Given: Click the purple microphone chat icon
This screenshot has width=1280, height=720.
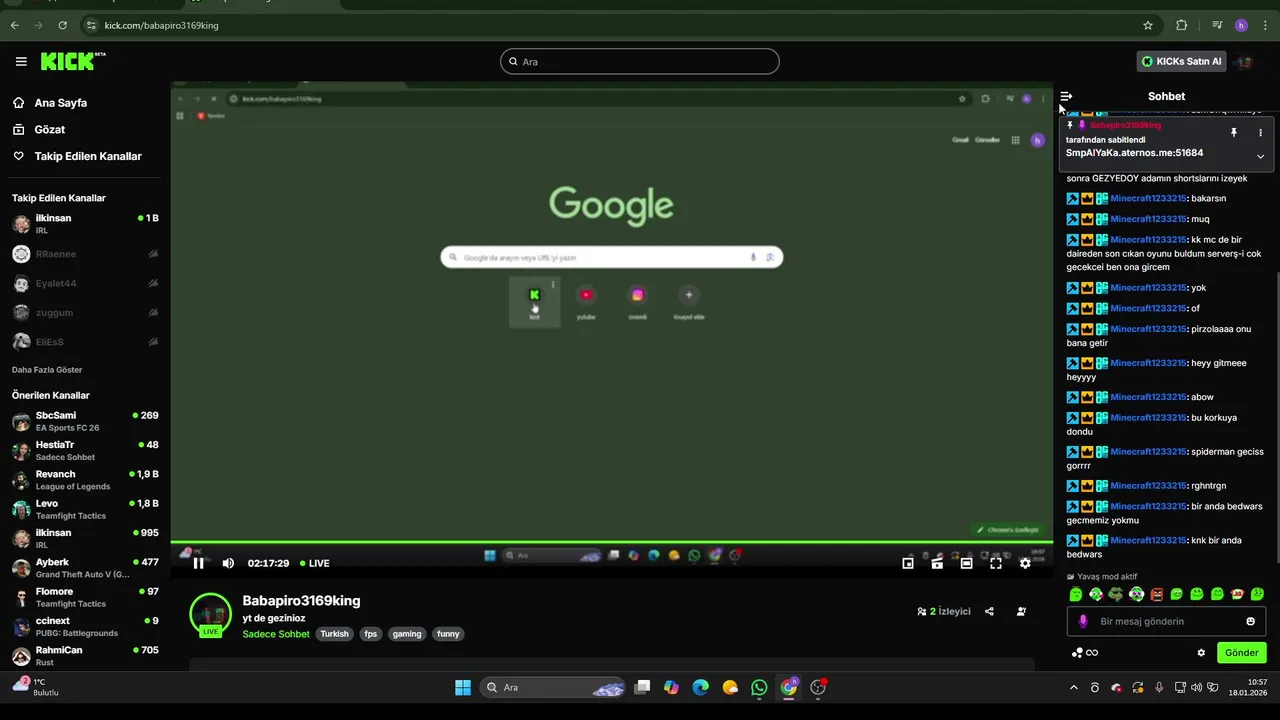Looking at the screenshot, I should coord(1083,622).
